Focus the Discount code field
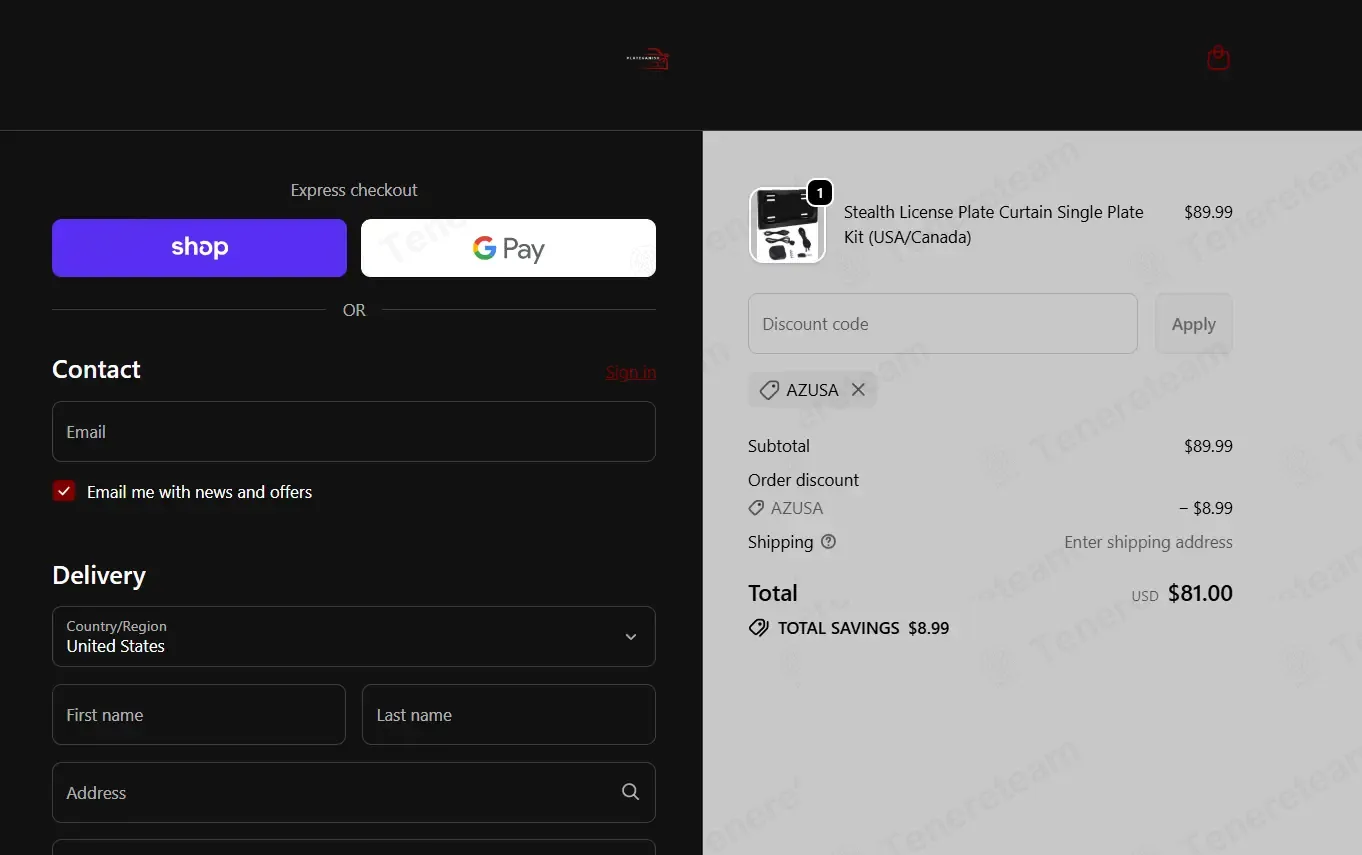 pyautogui.click(x=943, y=324)
